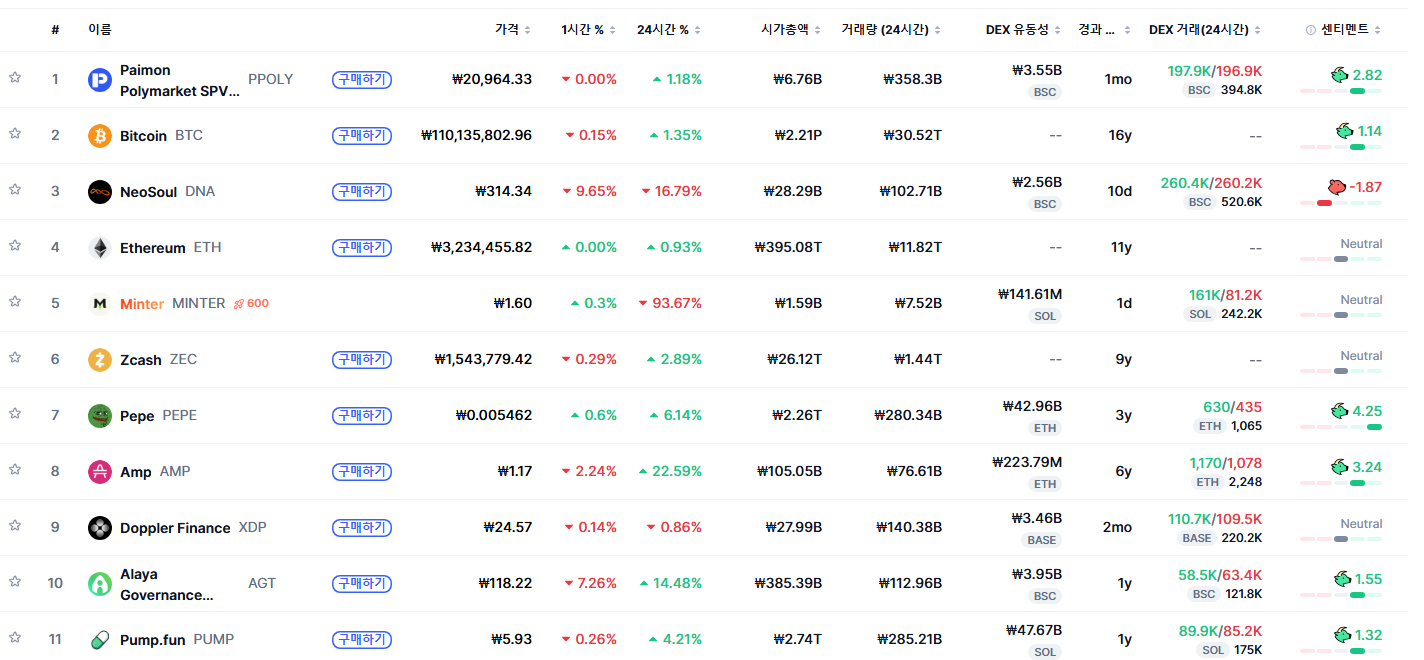
Task: Star Paimon Polymarket SPV to watchlist
Action: coord(15,78)
